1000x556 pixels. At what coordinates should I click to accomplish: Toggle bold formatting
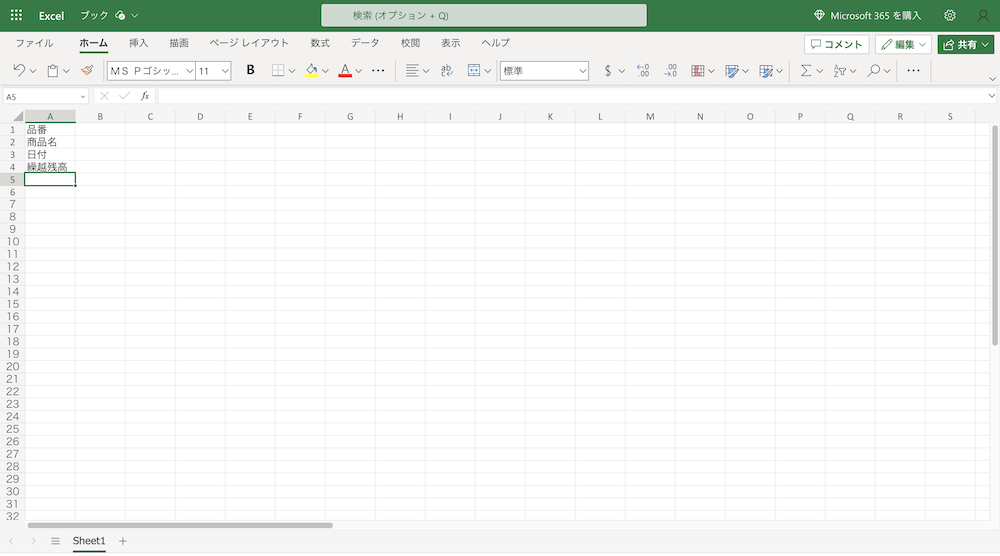click(x=250, y=71)
